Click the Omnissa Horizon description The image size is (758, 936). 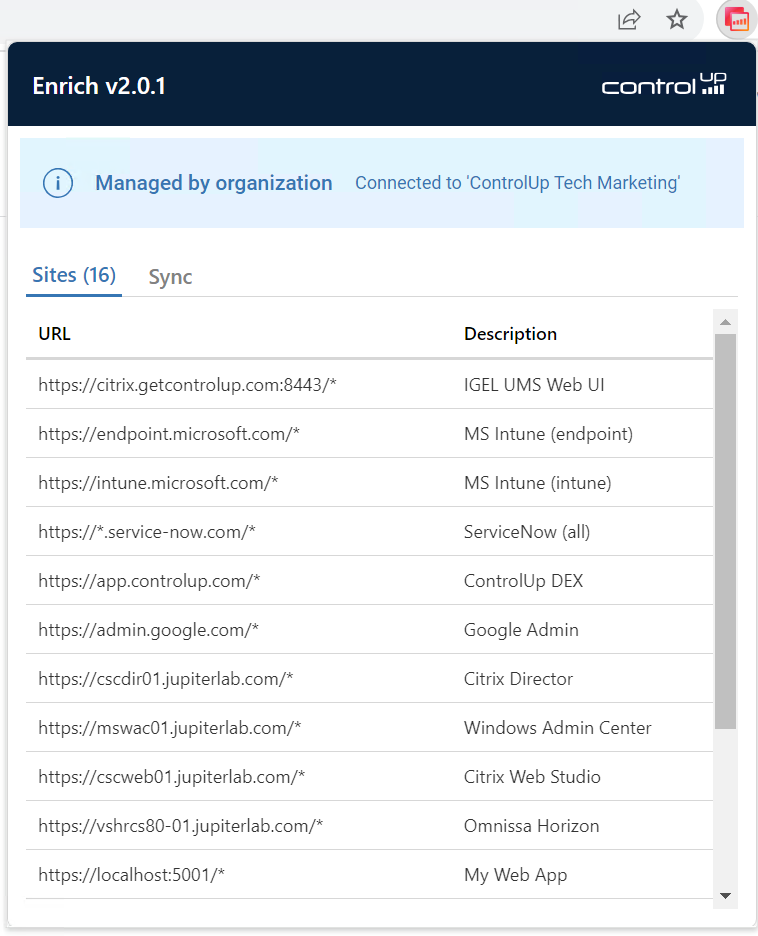[x=532, y=826]
